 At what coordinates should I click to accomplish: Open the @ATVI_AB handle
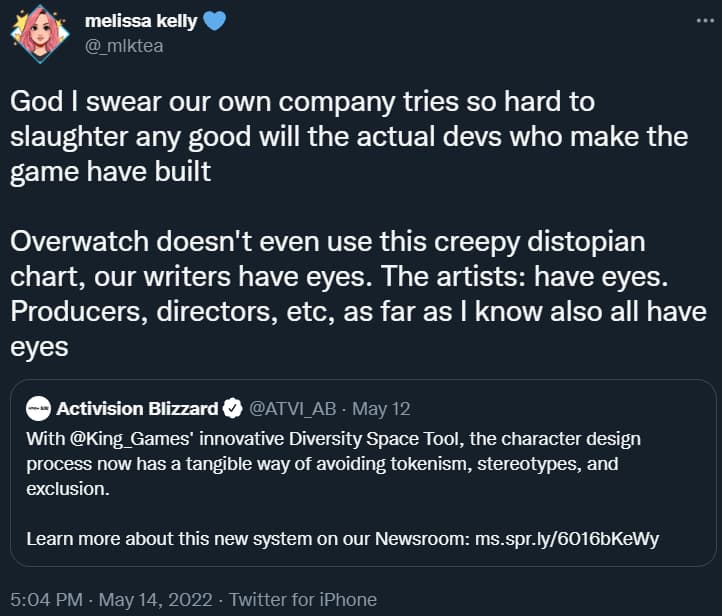click(x=293, y=409)
